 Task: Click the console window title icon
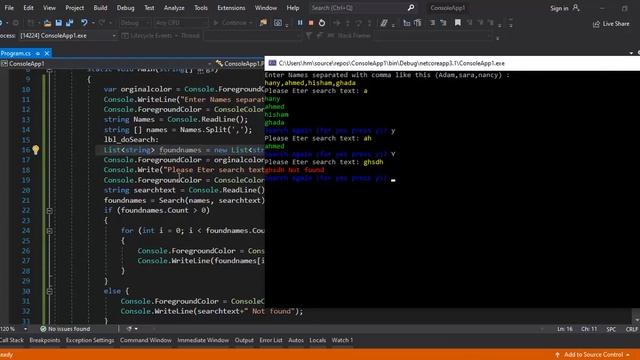pyautogui.click(x=272, y=63)
